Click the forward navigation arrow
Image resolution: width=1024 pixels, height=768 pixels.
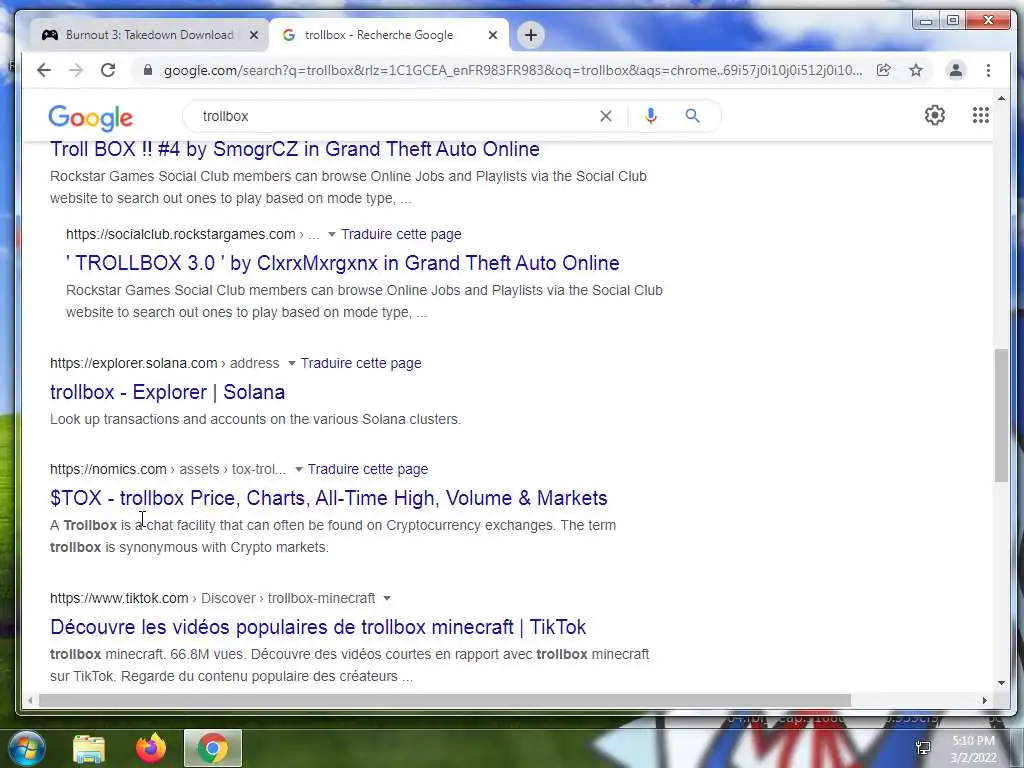point(76,70)
